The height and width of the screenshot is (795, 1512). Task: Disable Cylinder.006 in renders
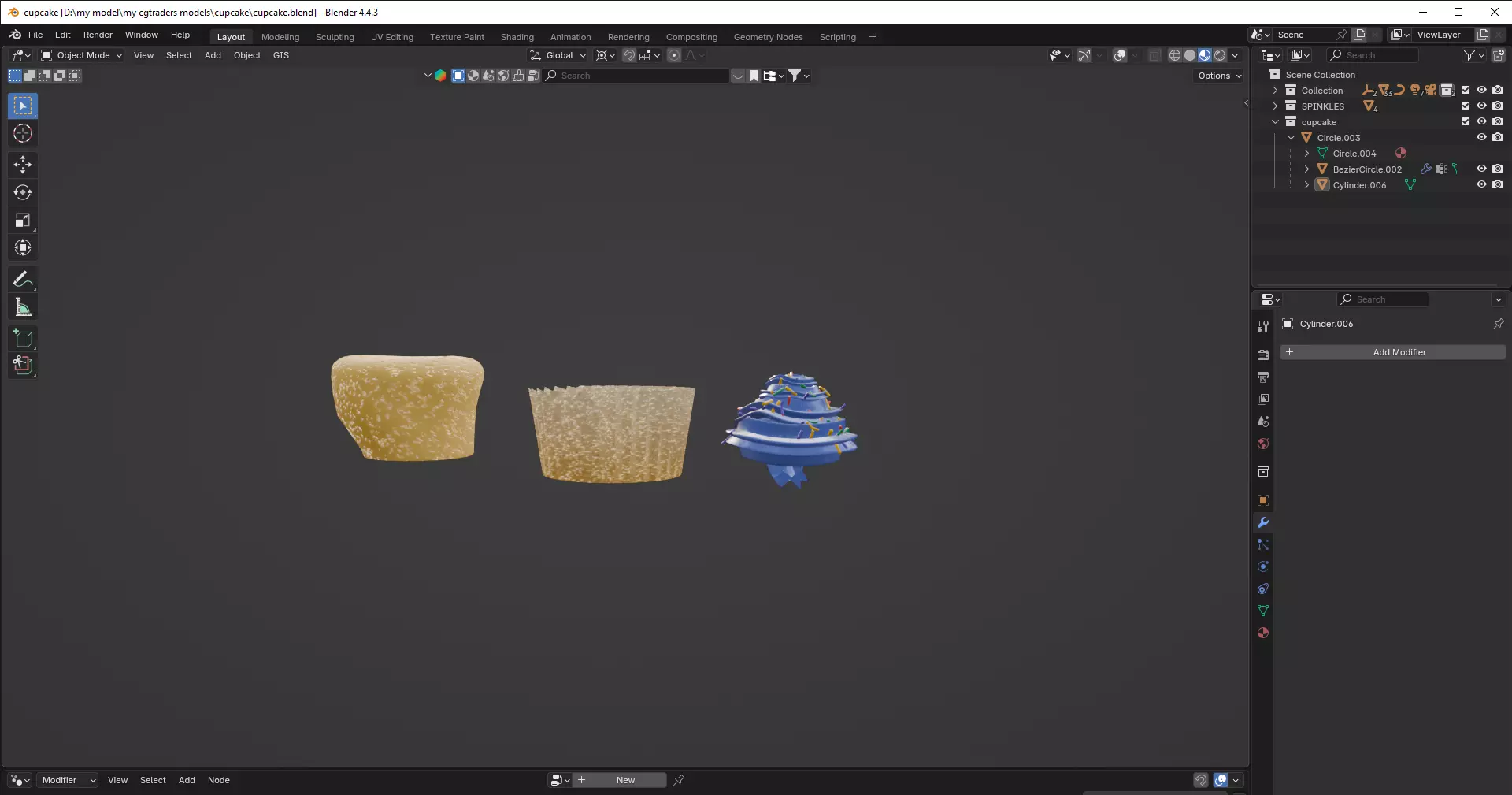1497,184
